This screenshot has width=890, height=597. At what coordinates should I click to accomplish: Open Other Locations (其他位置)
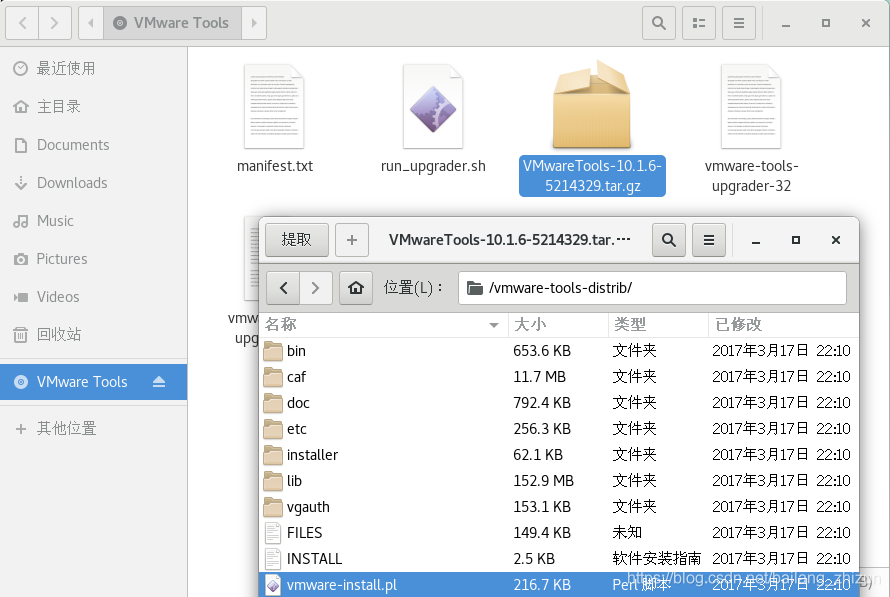point(94,428)
